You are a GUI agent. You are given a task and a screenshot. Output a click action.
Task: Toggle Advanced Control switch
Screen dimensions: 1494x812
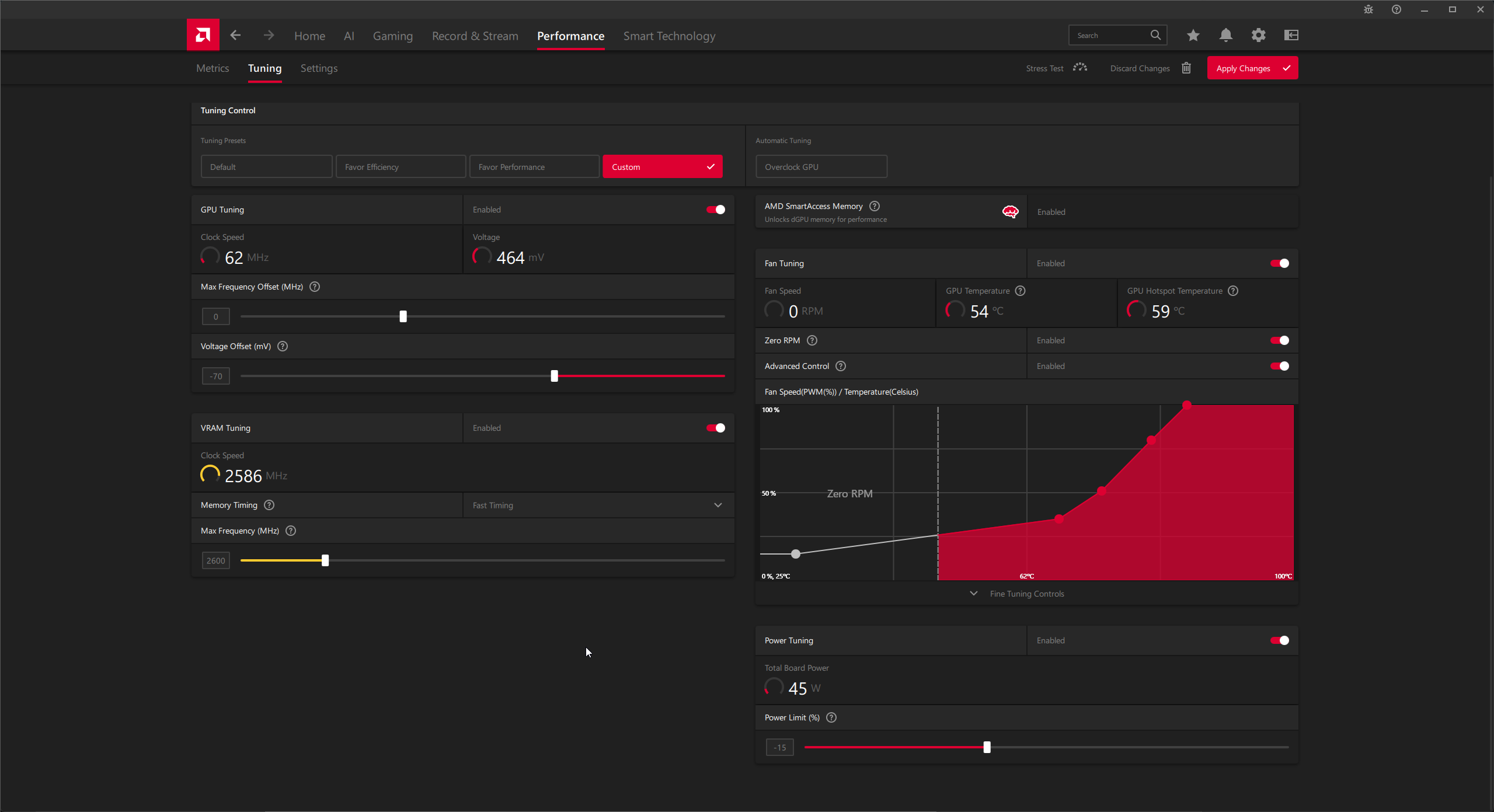click(1279, 366)
